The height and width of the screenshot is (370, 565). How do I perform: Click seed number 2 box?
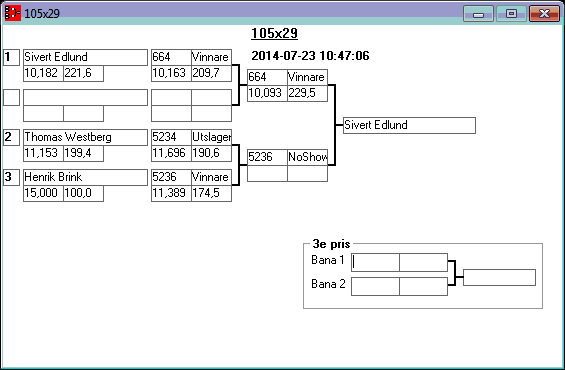click(12, 137)
